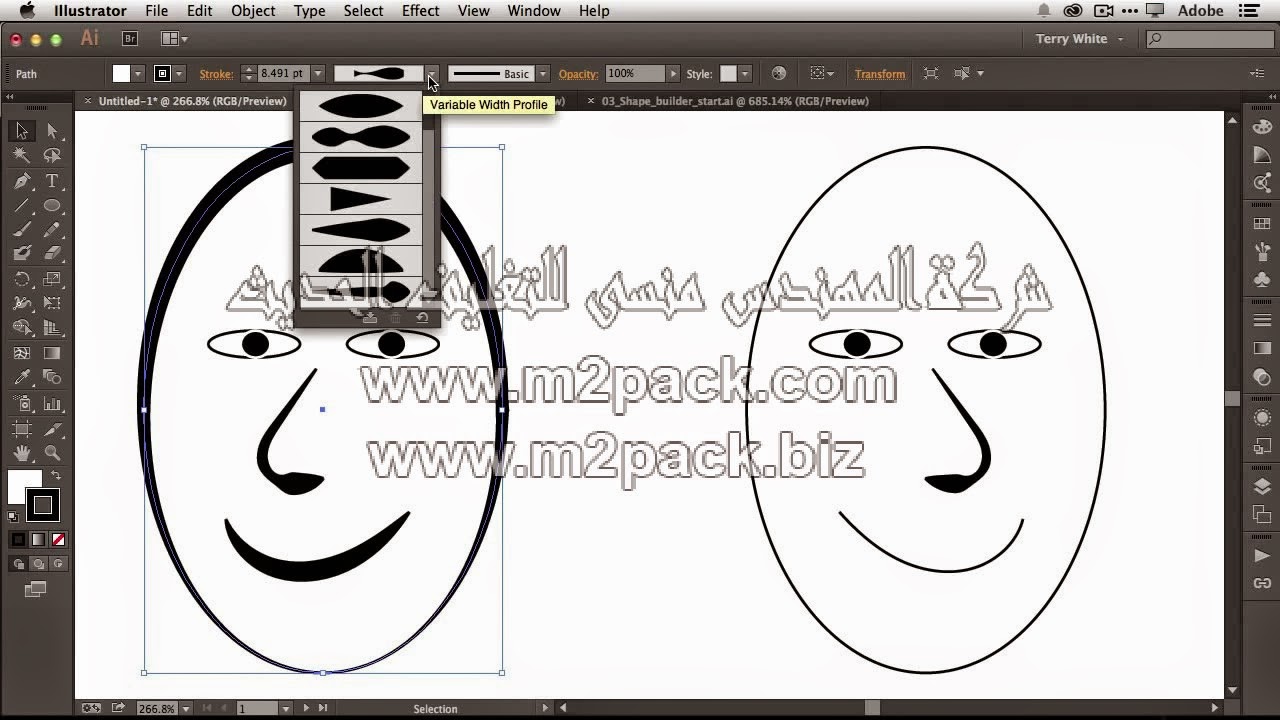Click the Stroke panel link

(x=216, y=74)
